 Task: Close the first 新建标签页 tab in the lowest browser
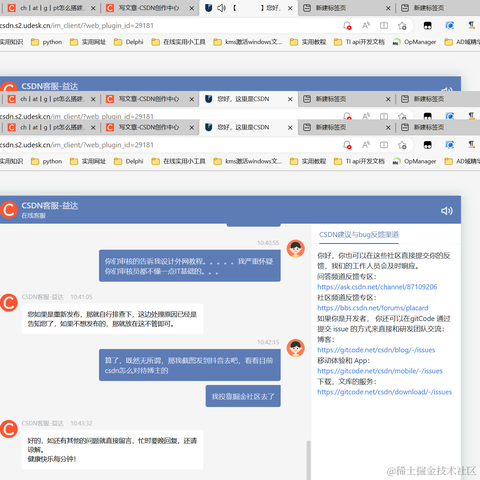pos(388,128)
